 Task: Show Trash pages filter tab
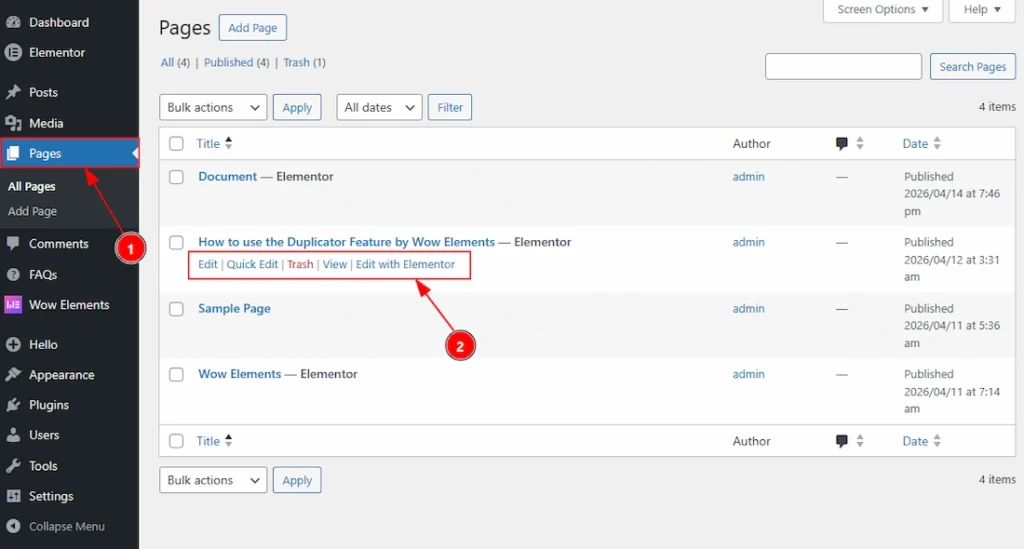296,62
